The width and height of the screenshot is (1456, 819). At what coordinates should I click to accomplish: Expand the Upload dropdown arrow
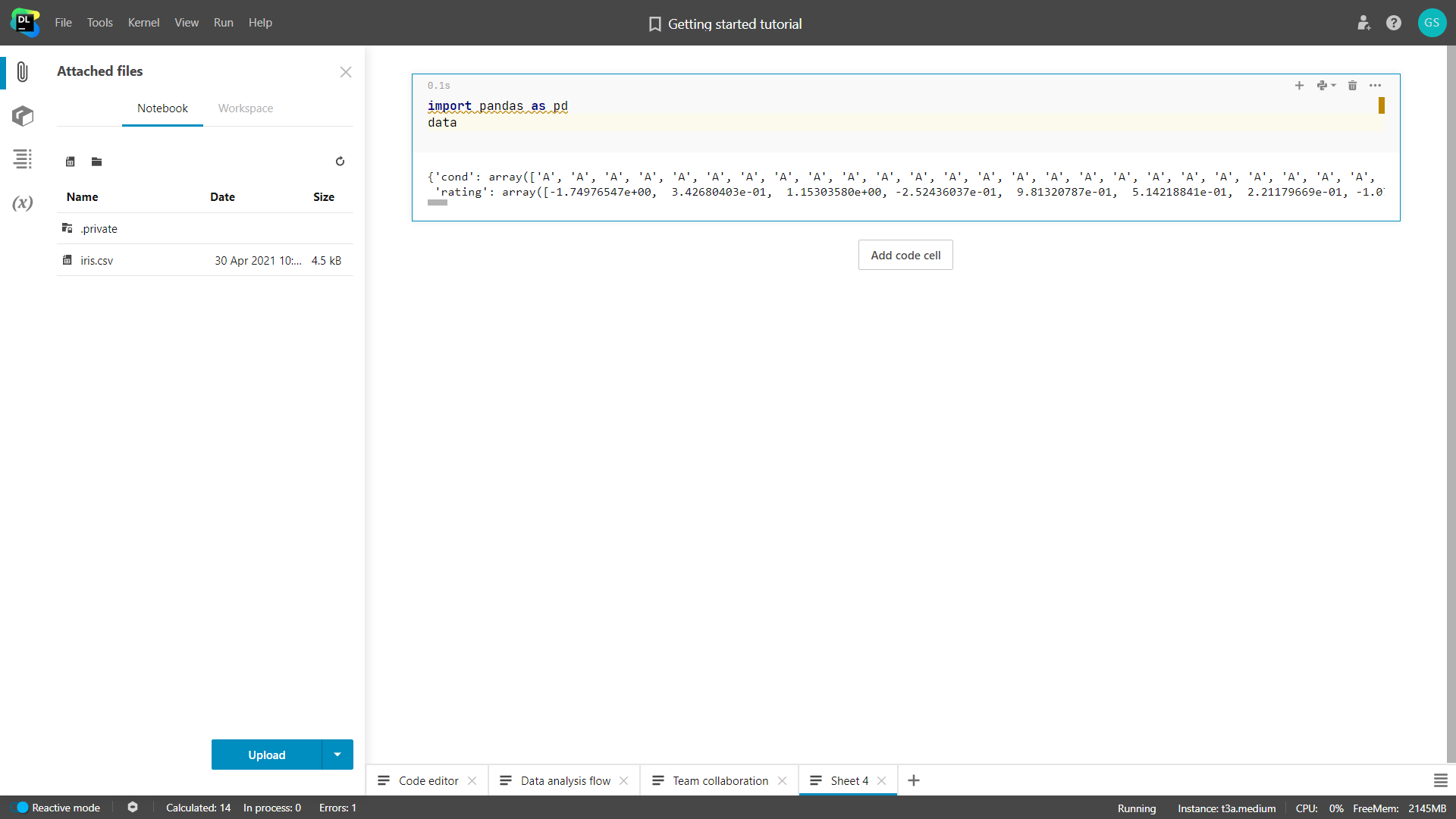click(338, 755)
